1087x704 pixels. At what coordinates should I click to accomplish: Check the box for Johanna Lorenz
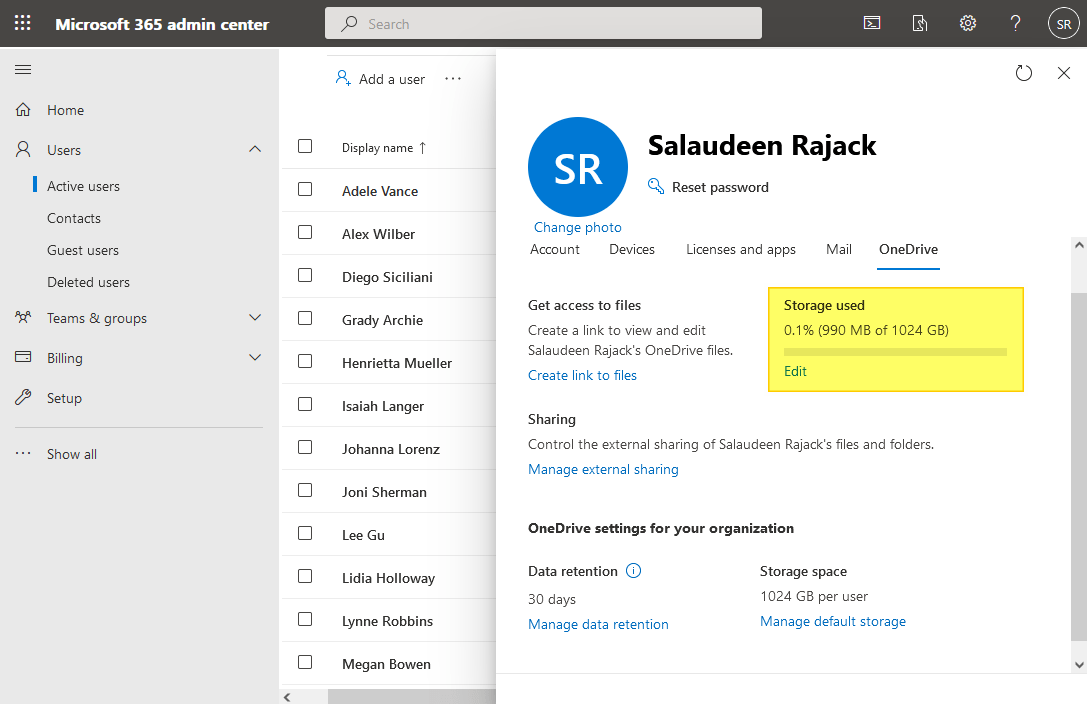click(305, 447)
